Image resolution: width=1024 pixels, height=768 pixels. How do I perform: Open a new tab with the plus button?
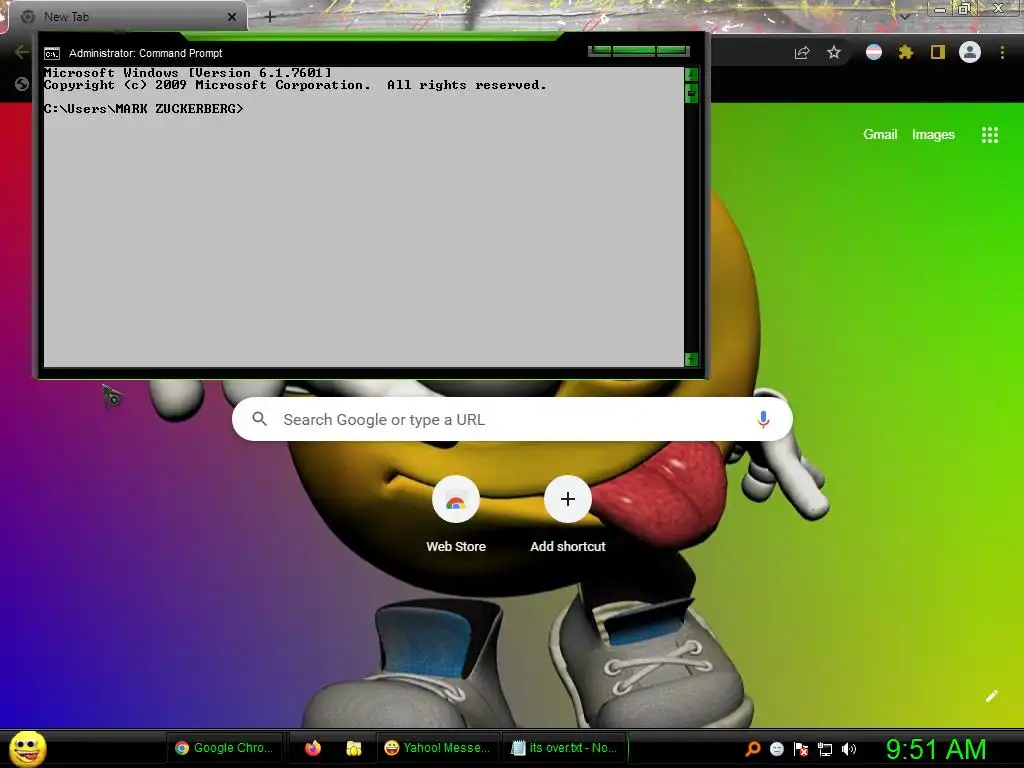270,17
